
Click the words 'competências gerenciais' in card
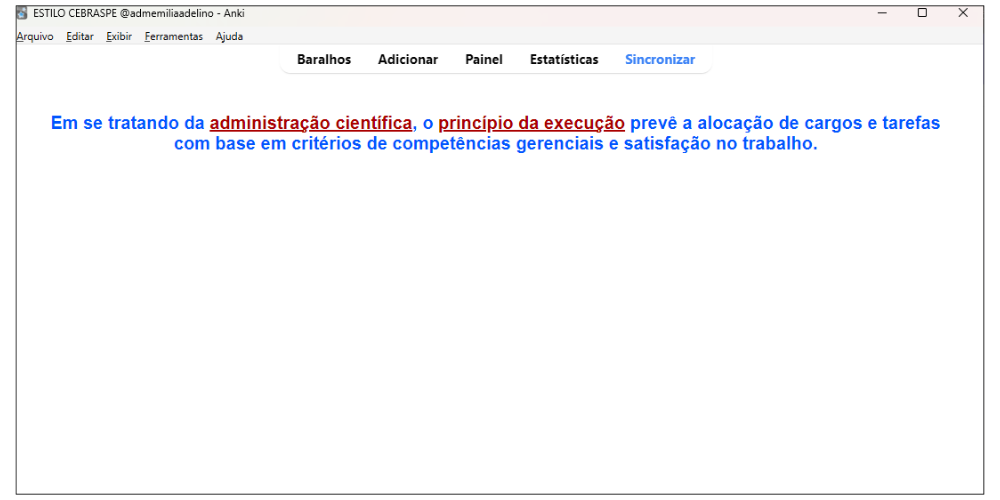pyautogui.click(x=497, y=144)
